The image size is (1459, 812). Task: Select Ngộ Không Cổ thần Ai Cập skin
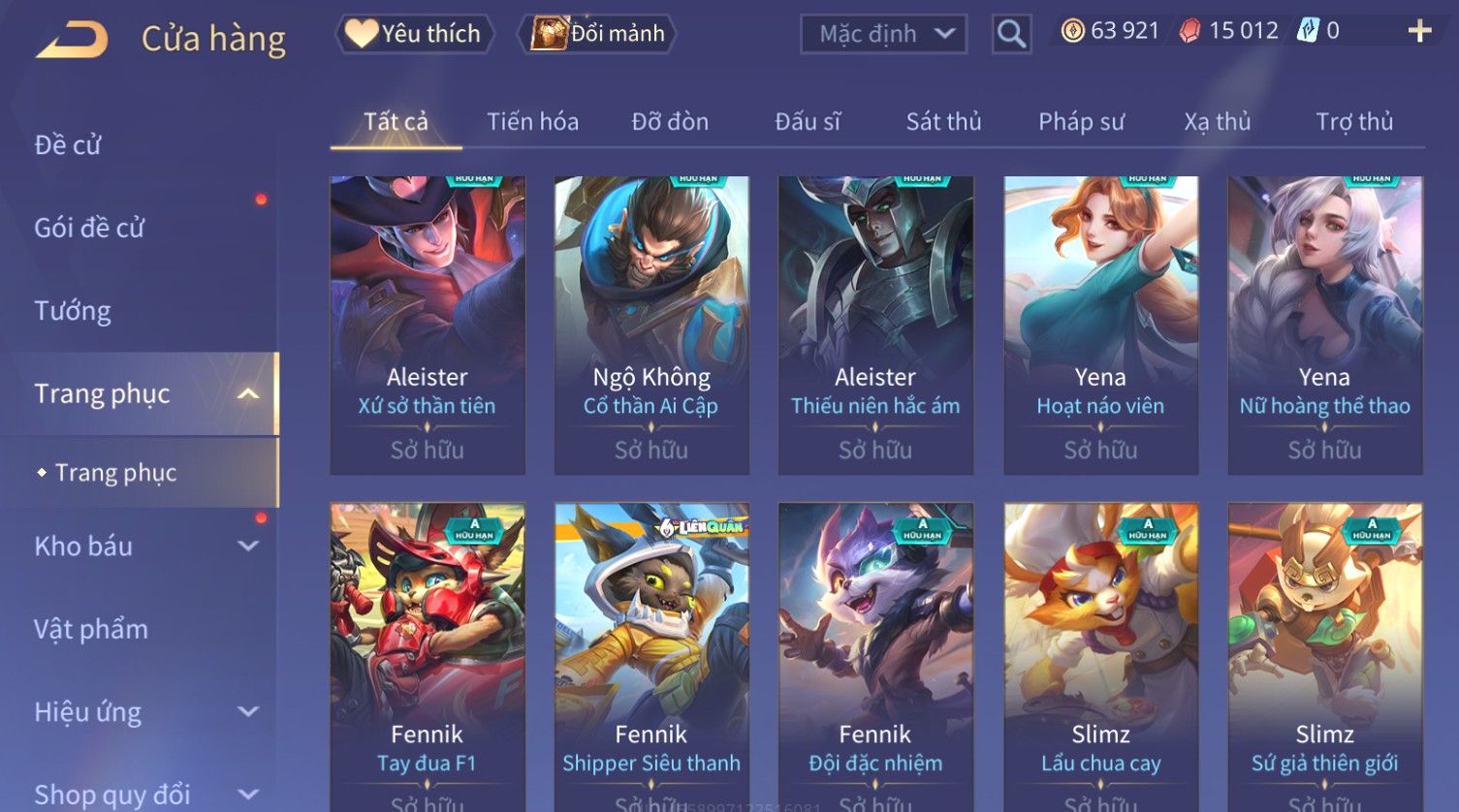(651, 326)
